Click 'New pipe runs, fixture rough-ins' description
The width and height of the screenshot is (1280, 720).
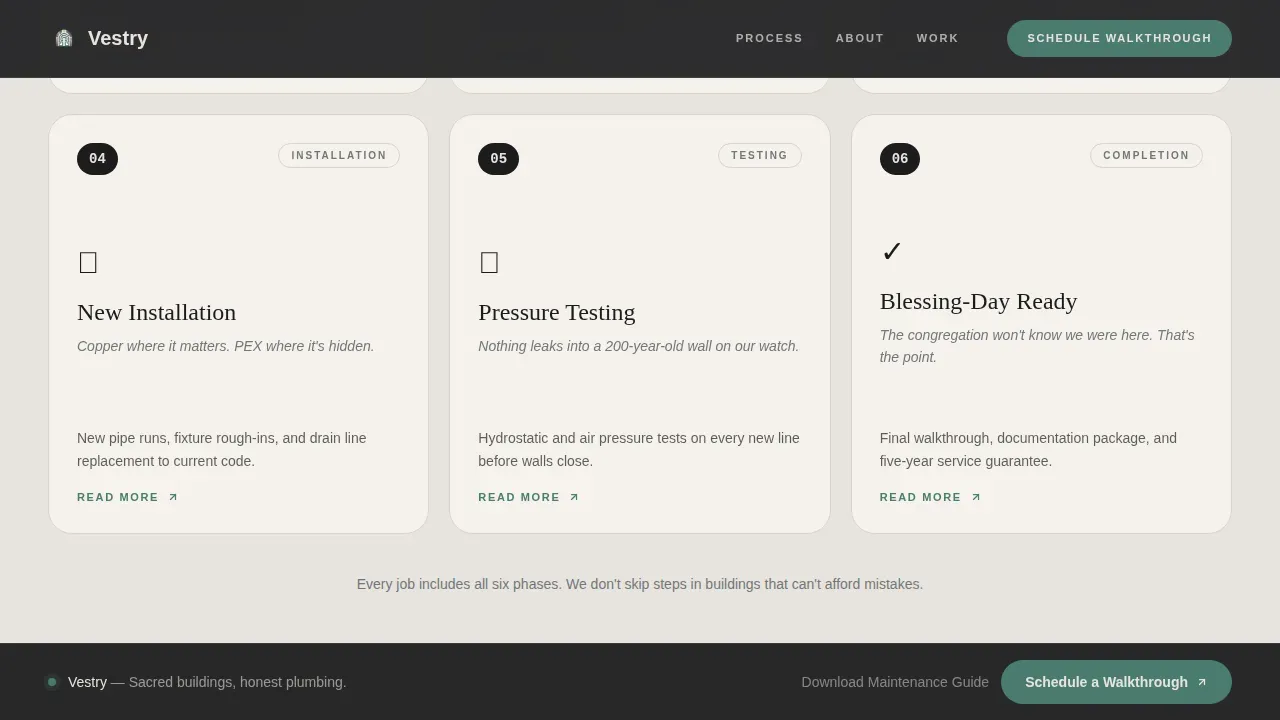pos(222,450)
